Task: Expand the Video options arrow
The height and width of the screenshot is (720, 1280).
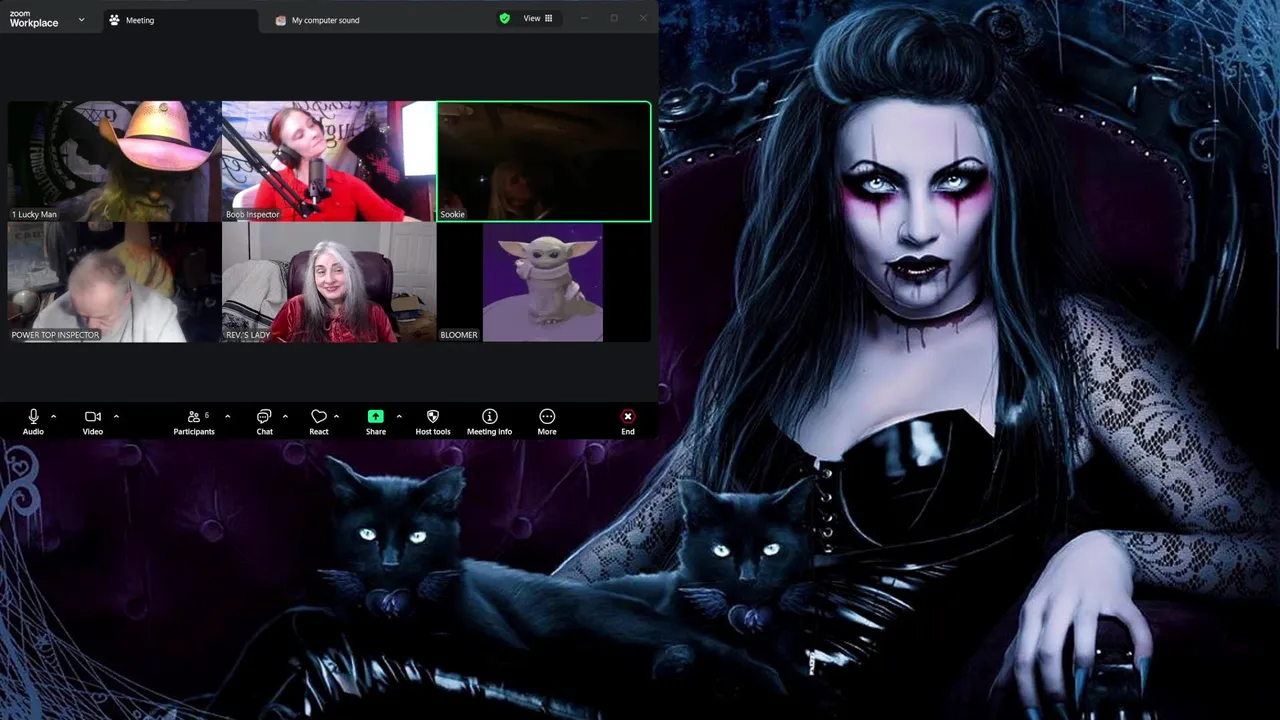Action: (x=116, y=416)
